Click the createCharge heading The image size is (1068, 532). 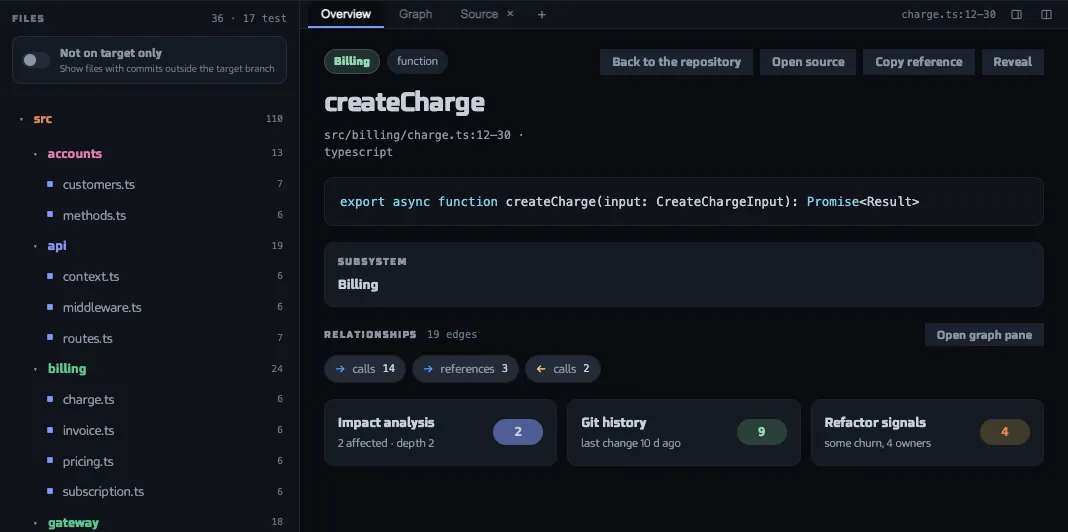(x=405, y=102)
